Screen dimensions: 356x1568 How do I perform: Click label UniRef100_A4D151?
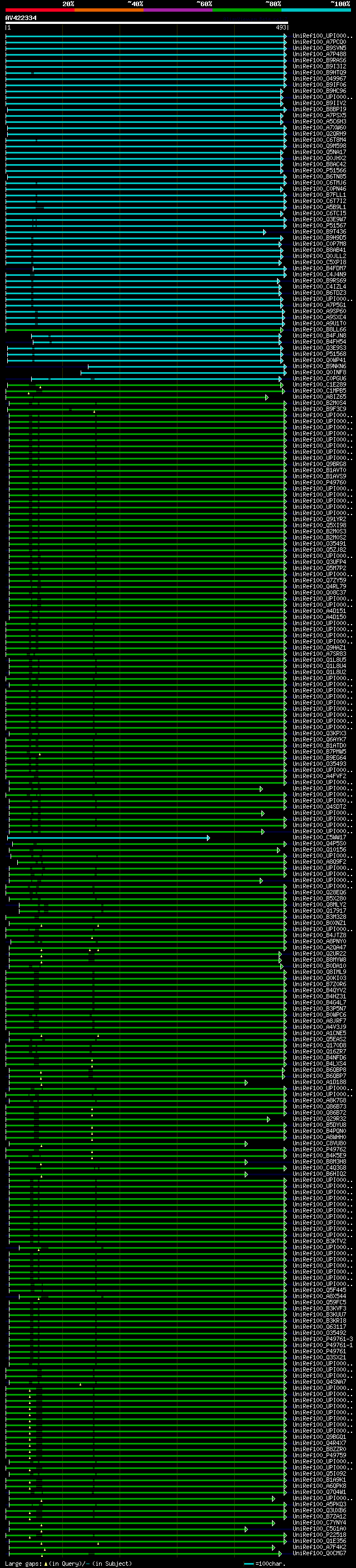coord(319,611)
